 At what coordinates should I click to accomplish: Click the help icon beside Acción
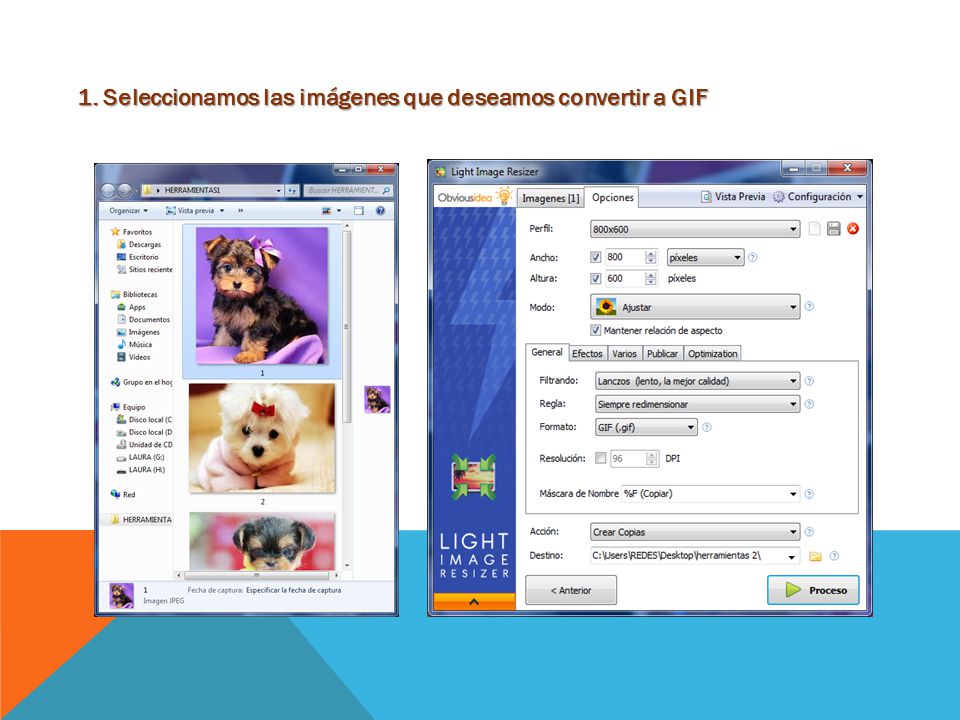click(x=809, y=532)
